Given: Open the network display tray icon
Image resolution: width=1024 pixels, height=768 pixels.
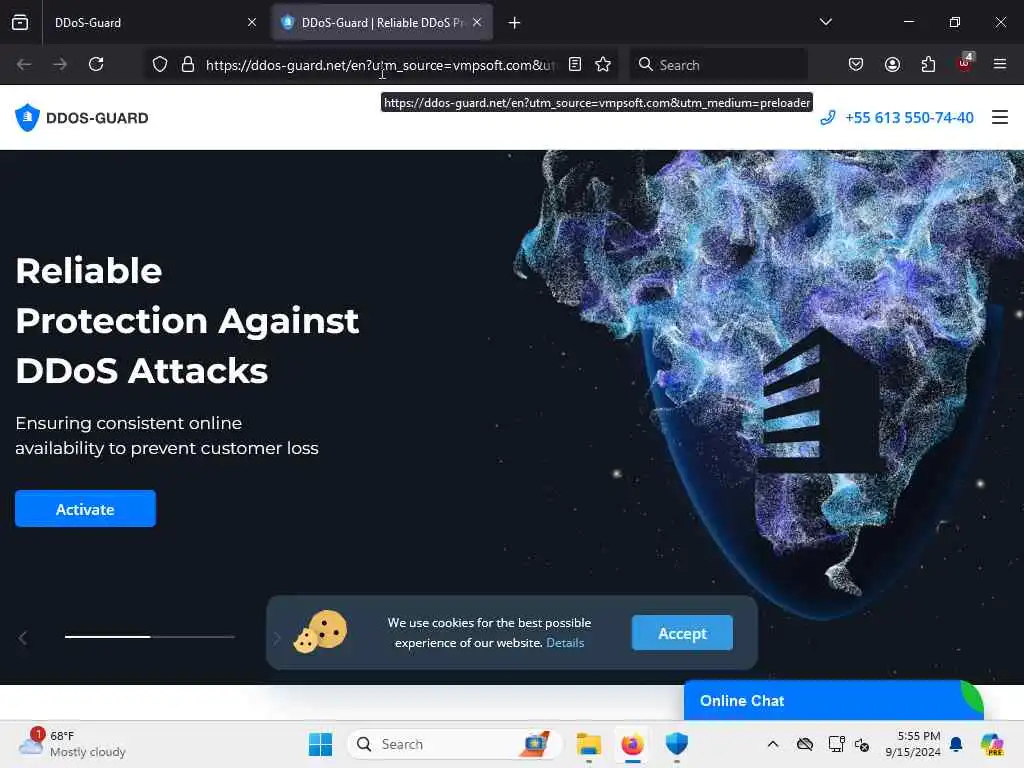Looking at the screenshot, I should 837,744.
